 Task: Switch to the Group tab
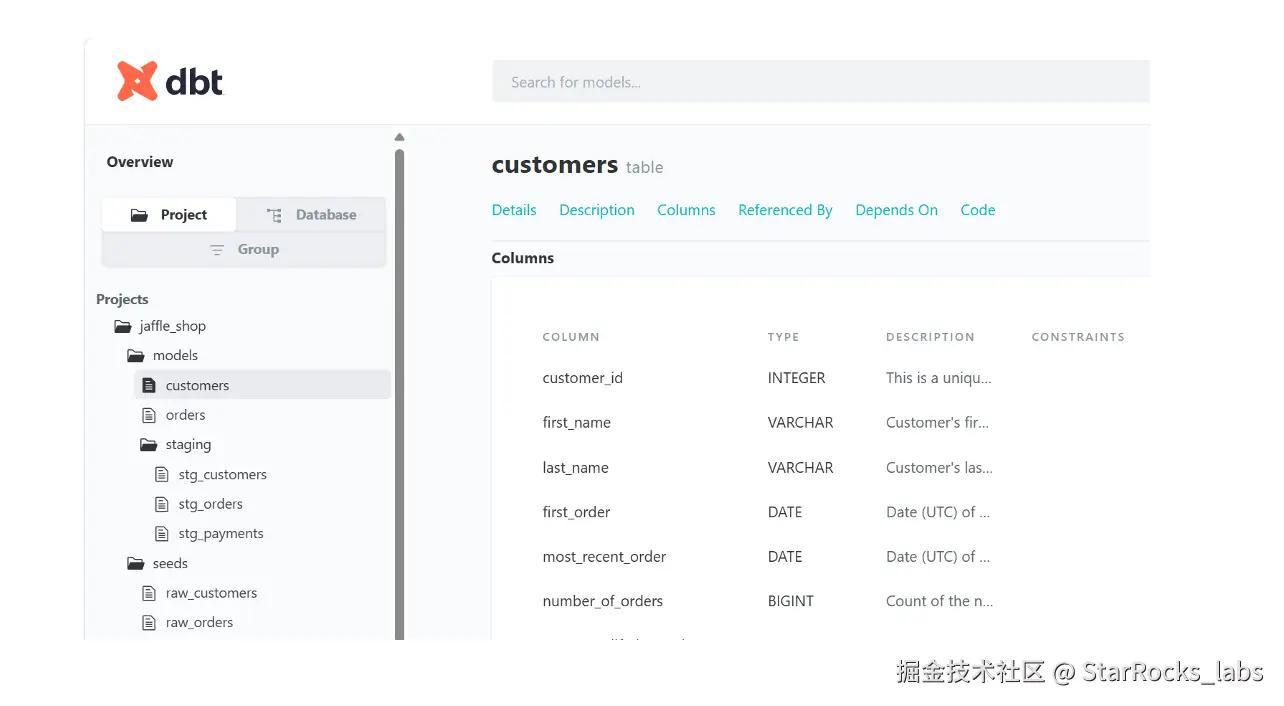click(x=244, y=249)
